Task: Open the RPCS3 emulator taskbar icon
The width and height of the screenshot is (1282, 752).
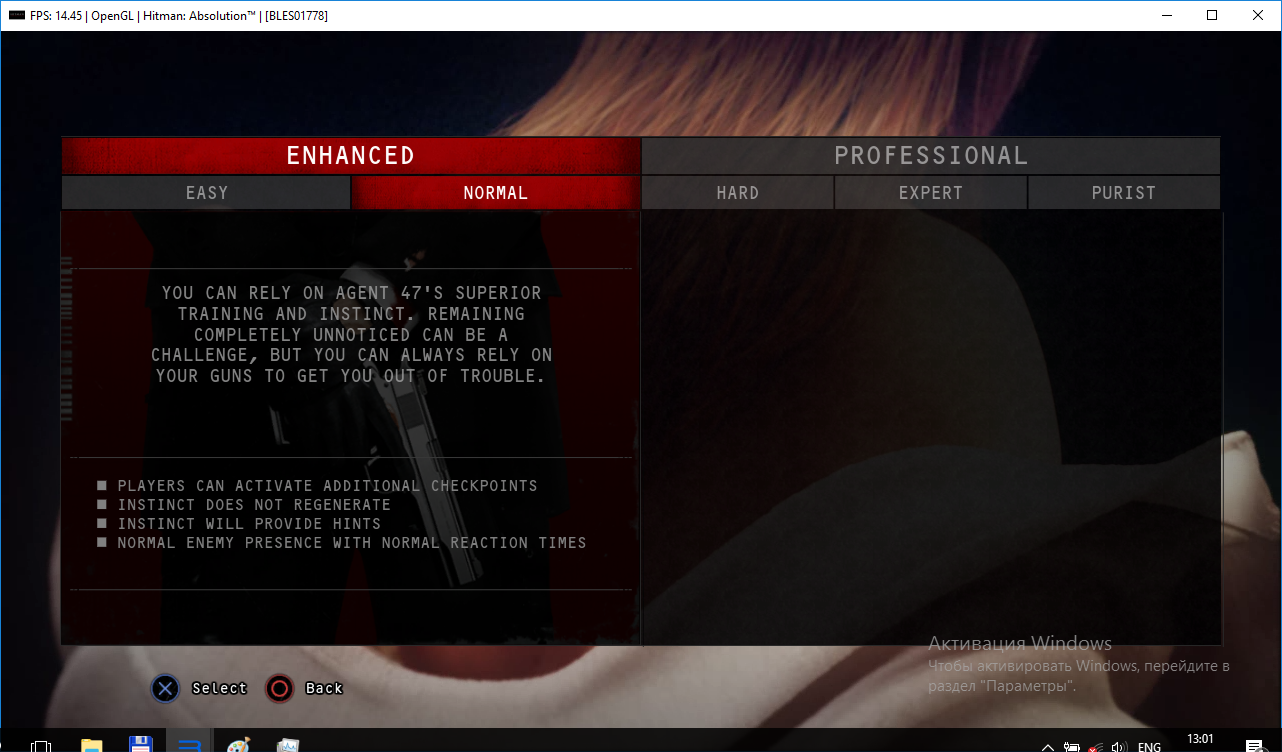Action: pos(189,745)
